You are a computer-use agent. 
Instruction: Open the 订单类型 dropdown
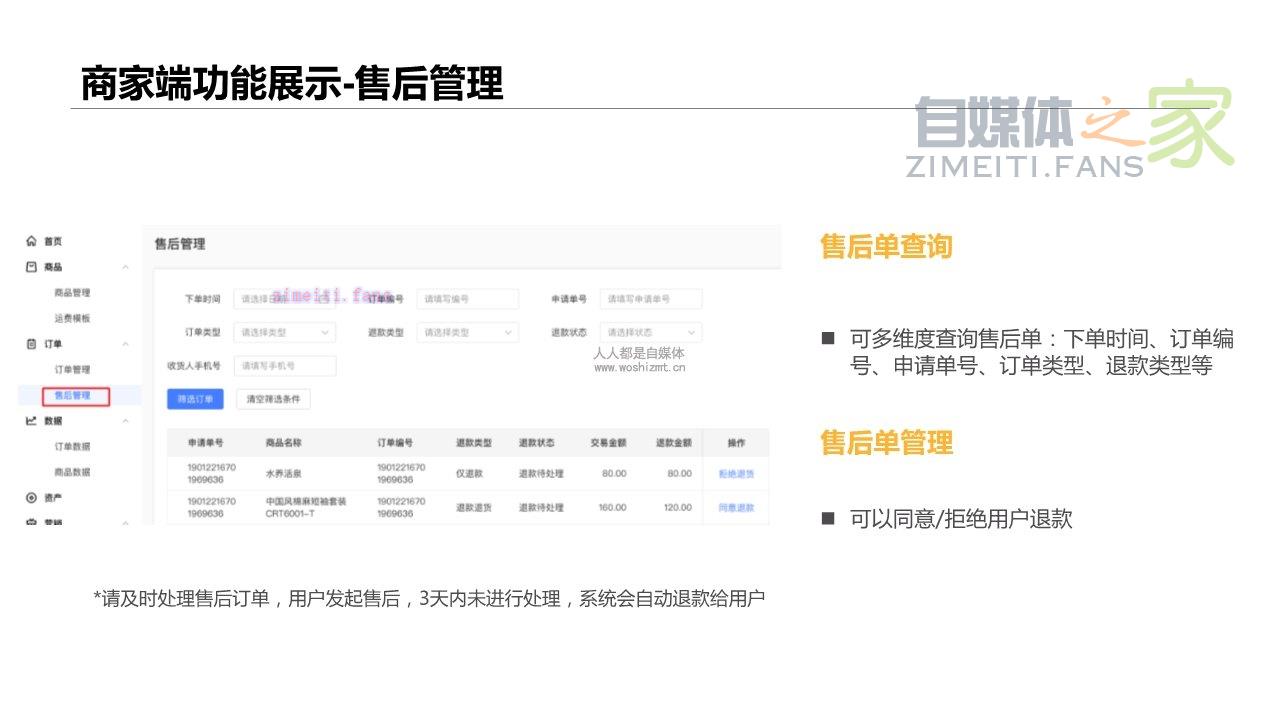click(284, 332)
